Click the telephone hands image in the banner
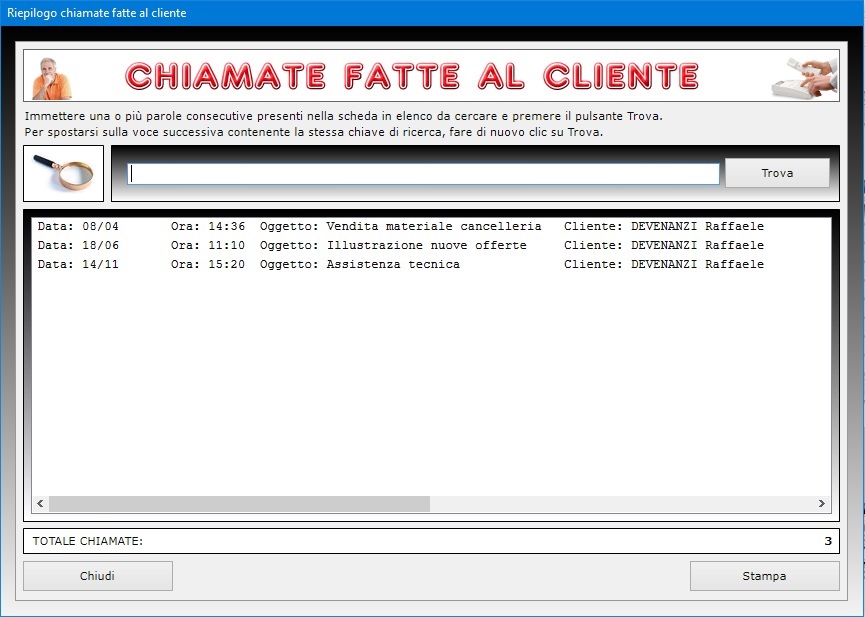The height and width of the screenshot is (617, 865). pyautogui.click(x=804, y=78)
